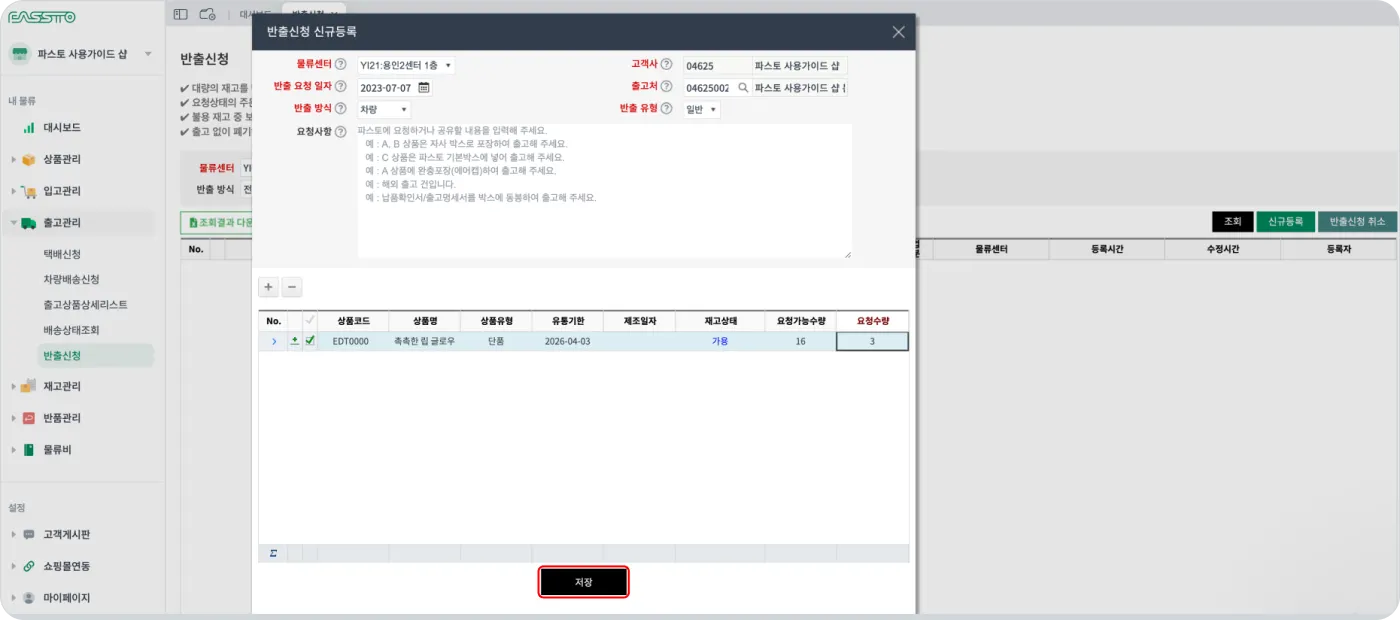The height and width of the screenshot is (620, 1400).
Task: Show help for 물류센터 field
Action: 341,65
